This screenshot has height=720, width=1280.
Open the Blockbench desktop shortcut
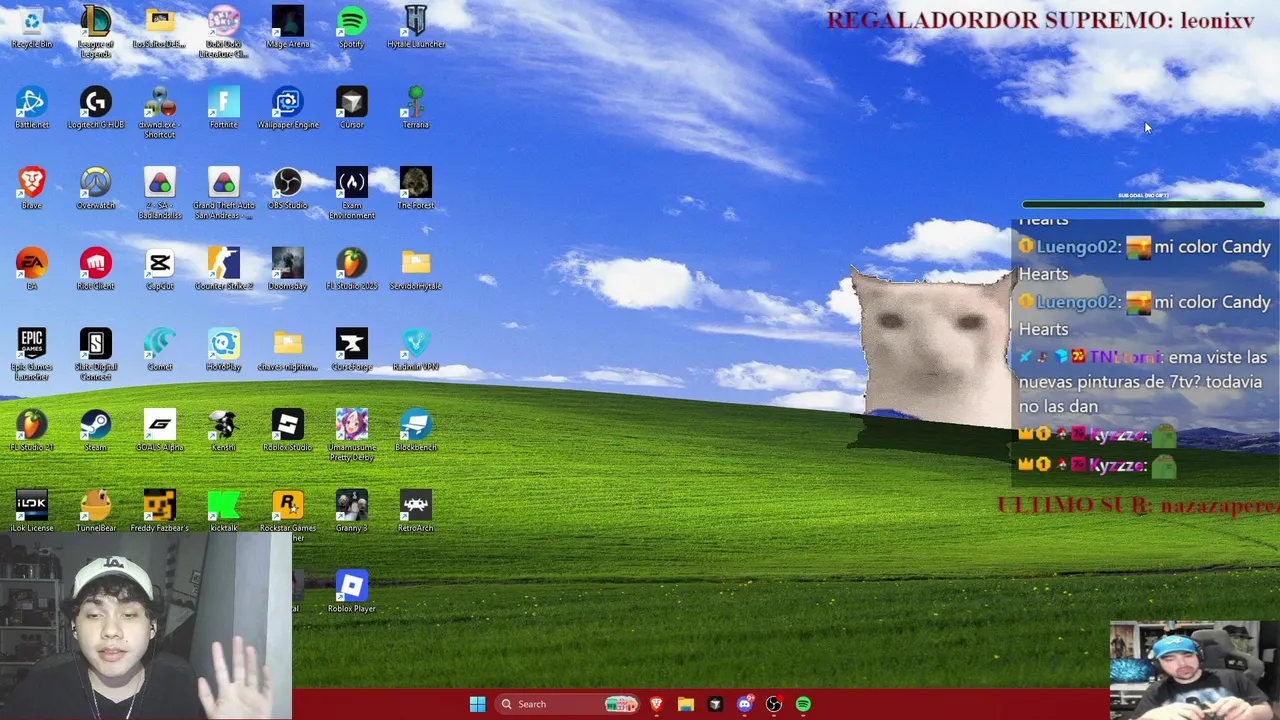coord(416,431)
